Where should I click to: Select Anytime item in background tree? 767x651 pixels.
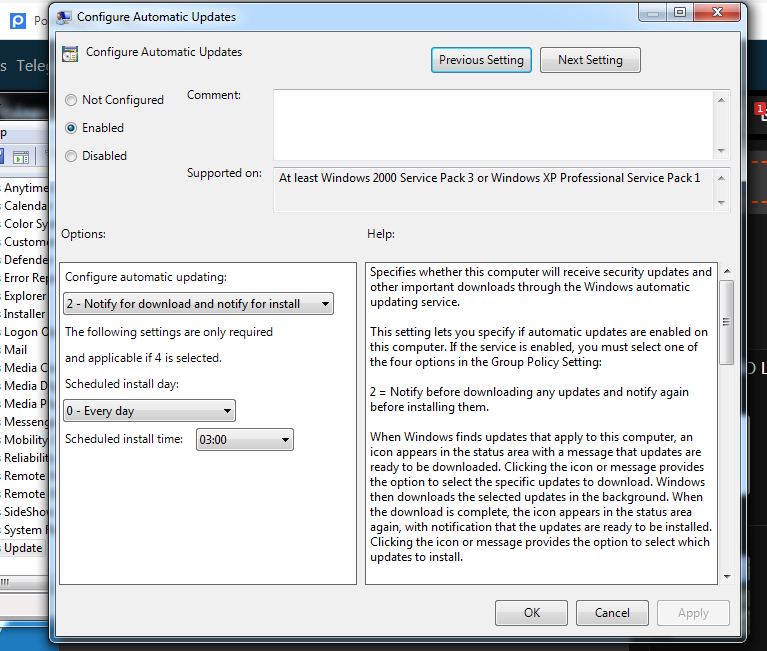25,188
